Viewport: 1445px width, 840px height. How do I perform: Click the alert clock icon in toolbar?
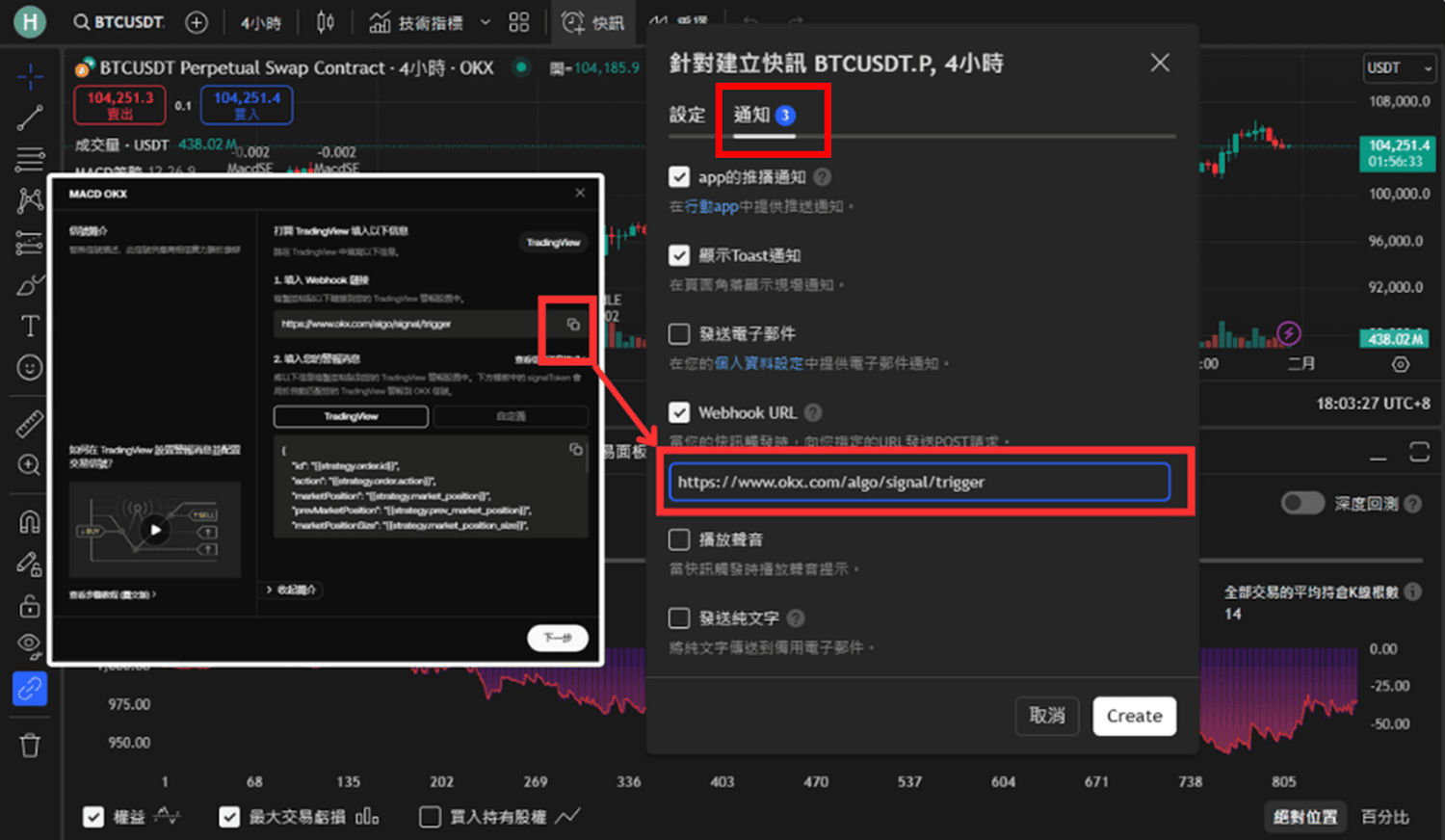tap(573, 22)
